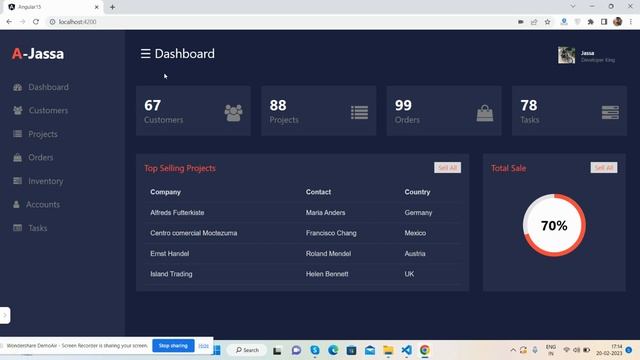
Task: Click the Helen Bennett contact cell
Action: pyautogui.click(x=327, y=274)
